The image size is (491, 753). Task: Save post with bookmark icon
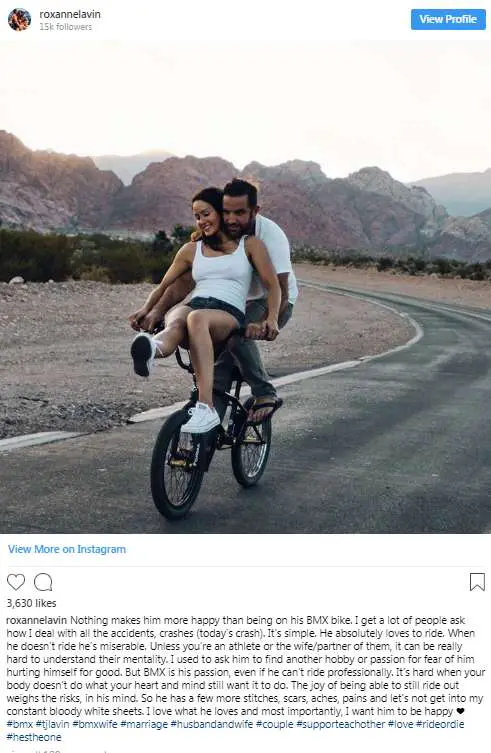coord(477,582)
